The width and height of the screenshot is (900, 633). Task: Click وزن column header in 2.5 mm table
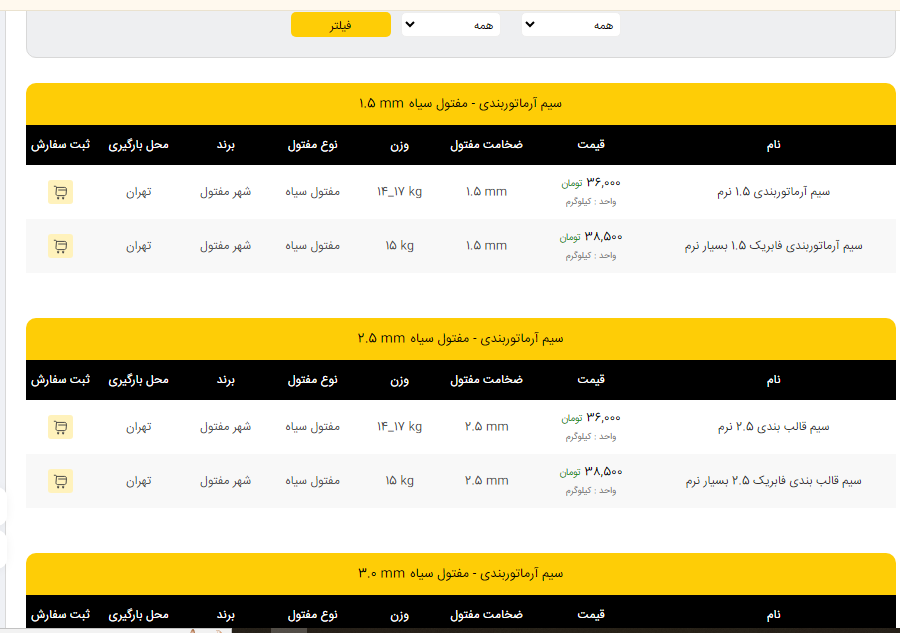[x=399, y=380]
